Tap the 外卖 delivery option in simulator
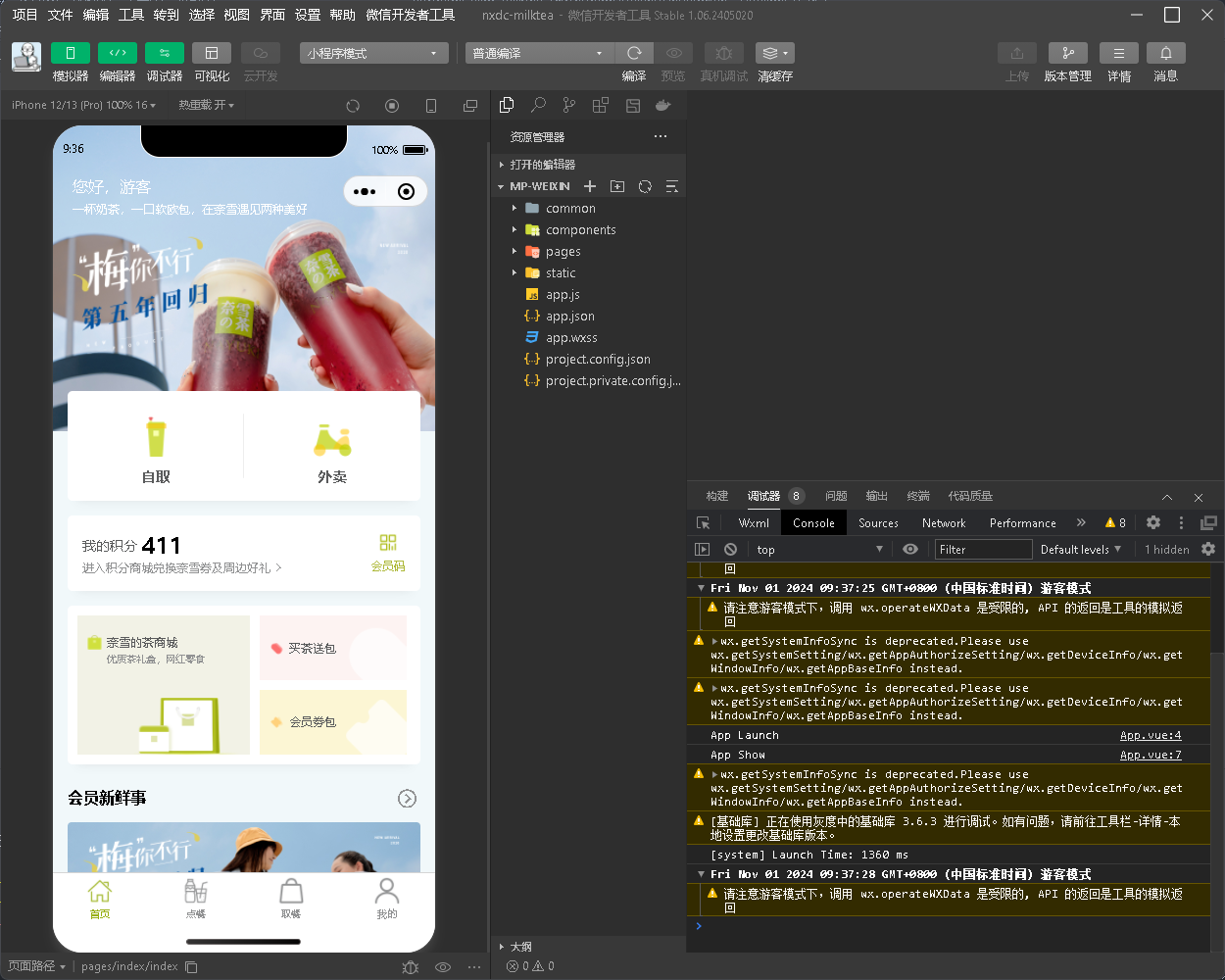This screenshot has height=980, width=1225. [x=332, y=451]
